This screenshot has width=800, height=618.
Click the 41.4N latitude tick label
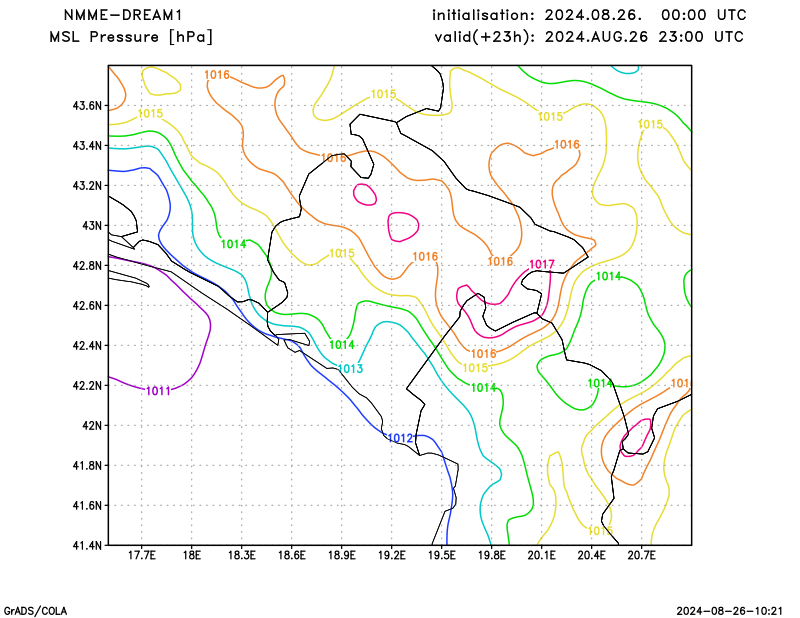[87, 545]
